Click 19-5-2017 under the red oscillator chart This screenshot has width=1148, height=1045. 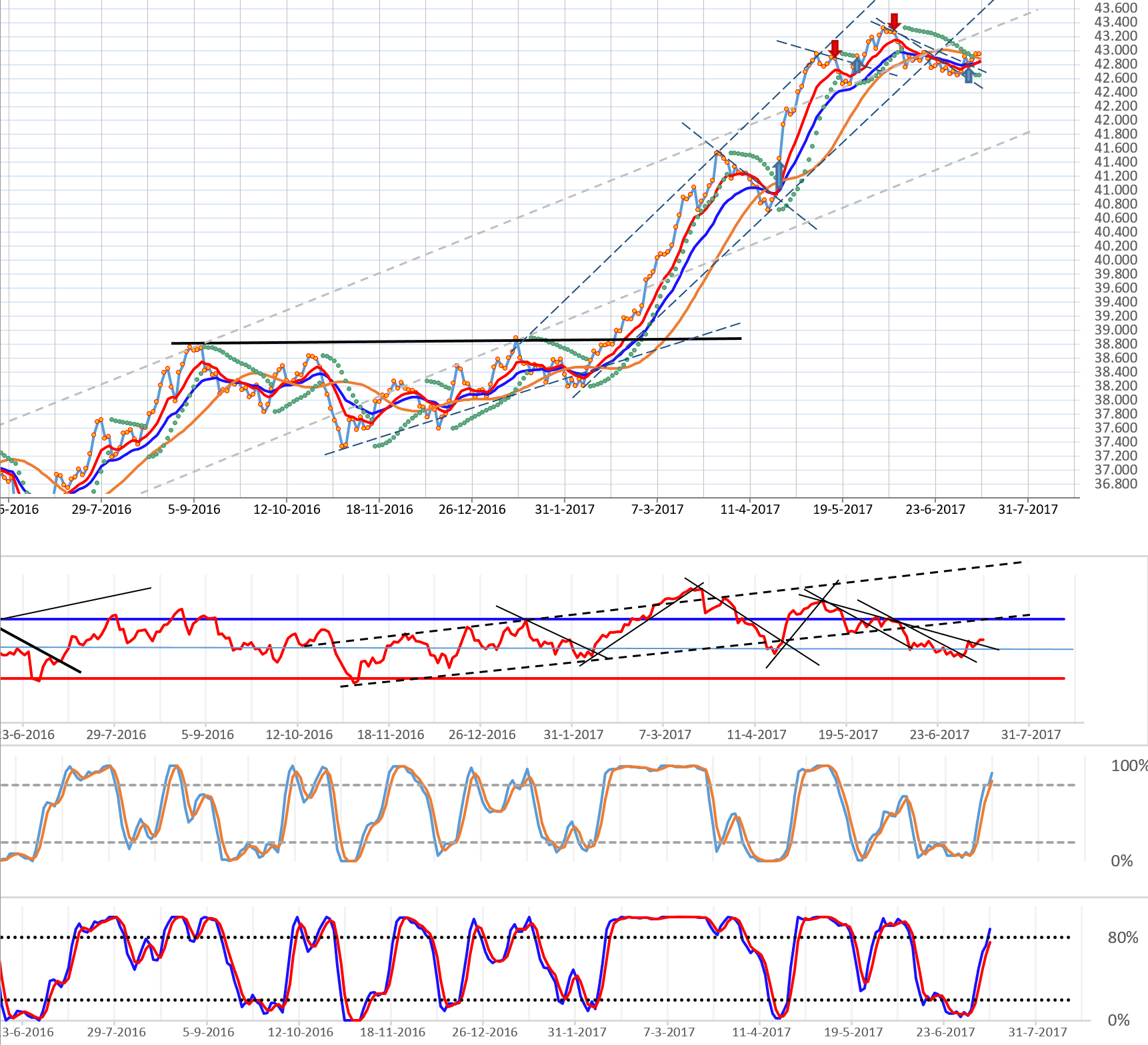click(x=848, y=734)
